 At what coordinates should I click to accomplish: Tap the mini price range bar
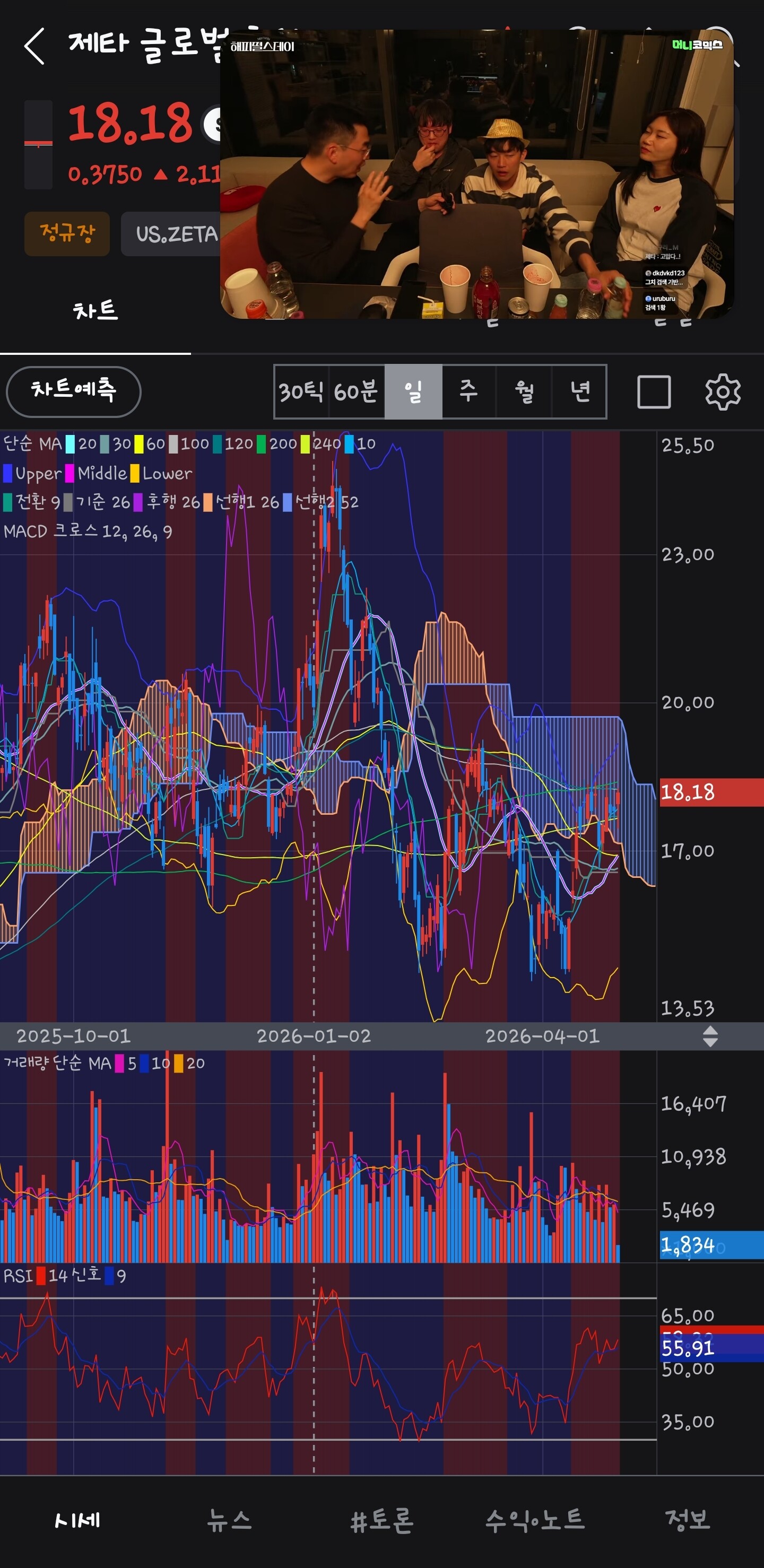click(38, 144)
